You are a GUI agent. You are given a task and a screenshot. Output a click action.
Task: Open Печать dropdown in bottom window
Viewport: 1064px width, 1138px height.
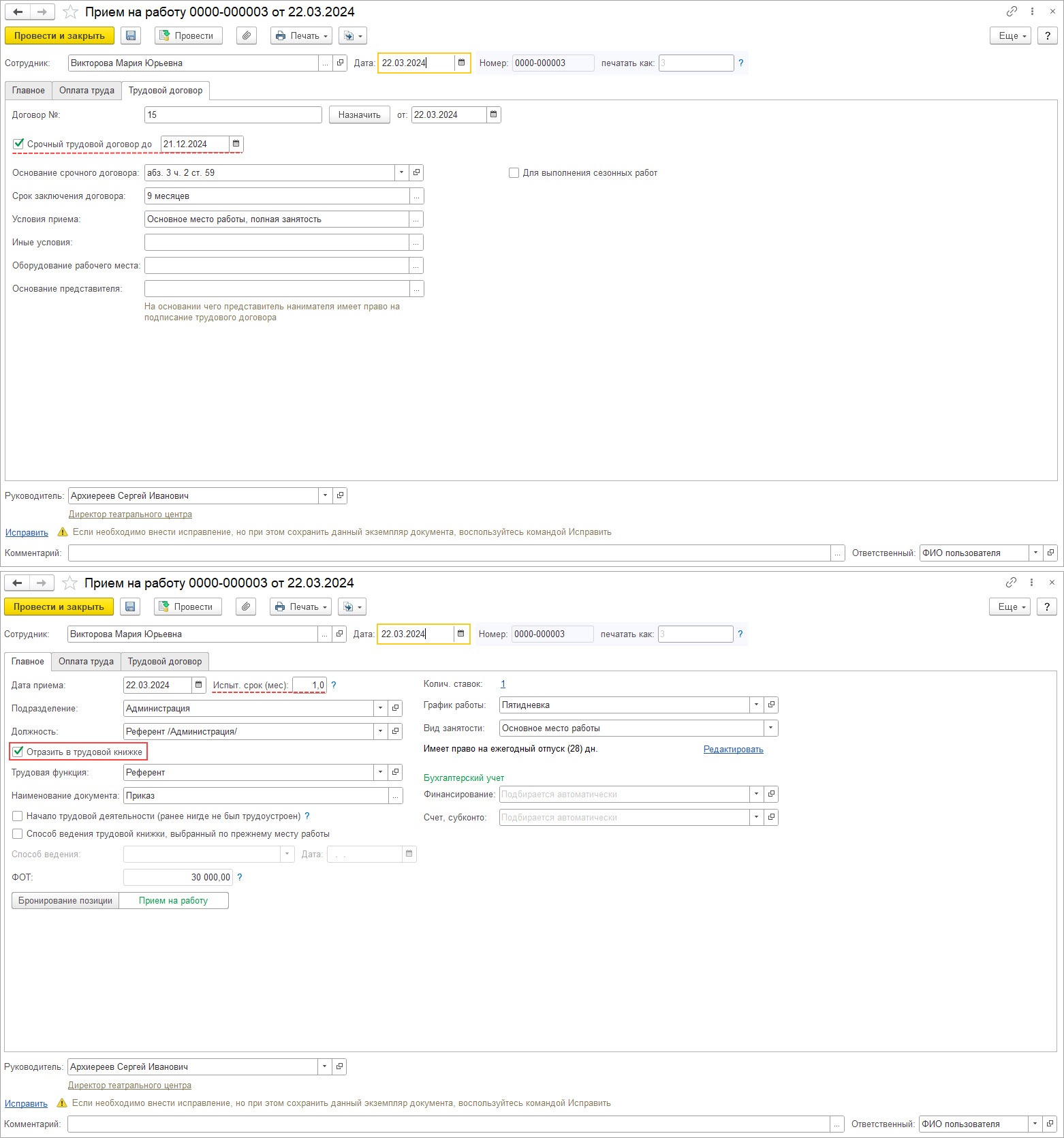[300, 606]
